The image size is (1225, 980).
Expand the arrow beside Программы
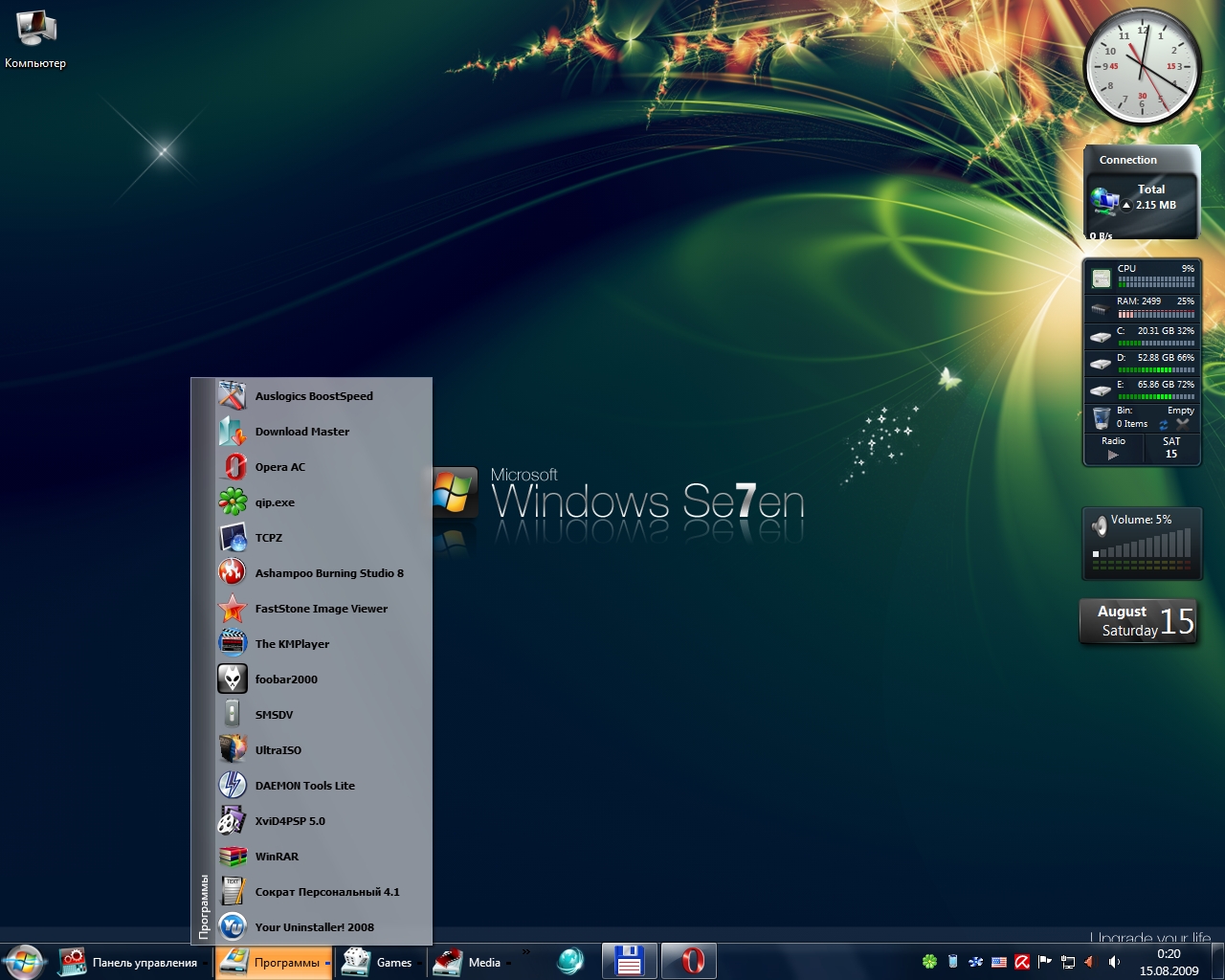pos(327,963)
